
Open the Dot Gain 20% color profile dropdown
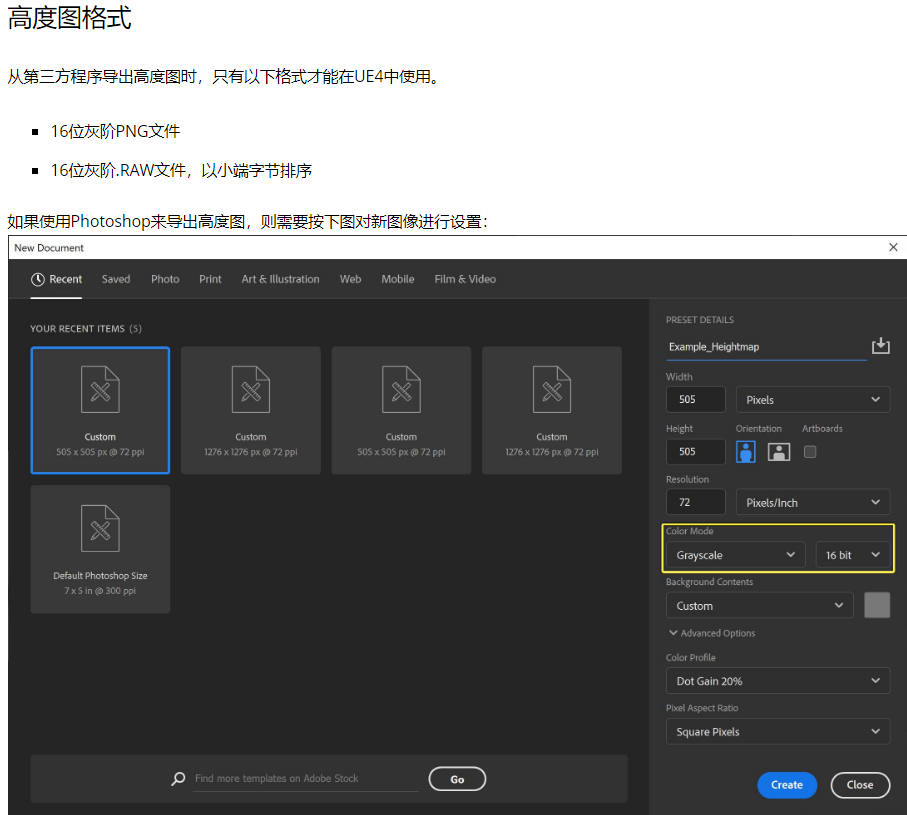click(778, 681)
